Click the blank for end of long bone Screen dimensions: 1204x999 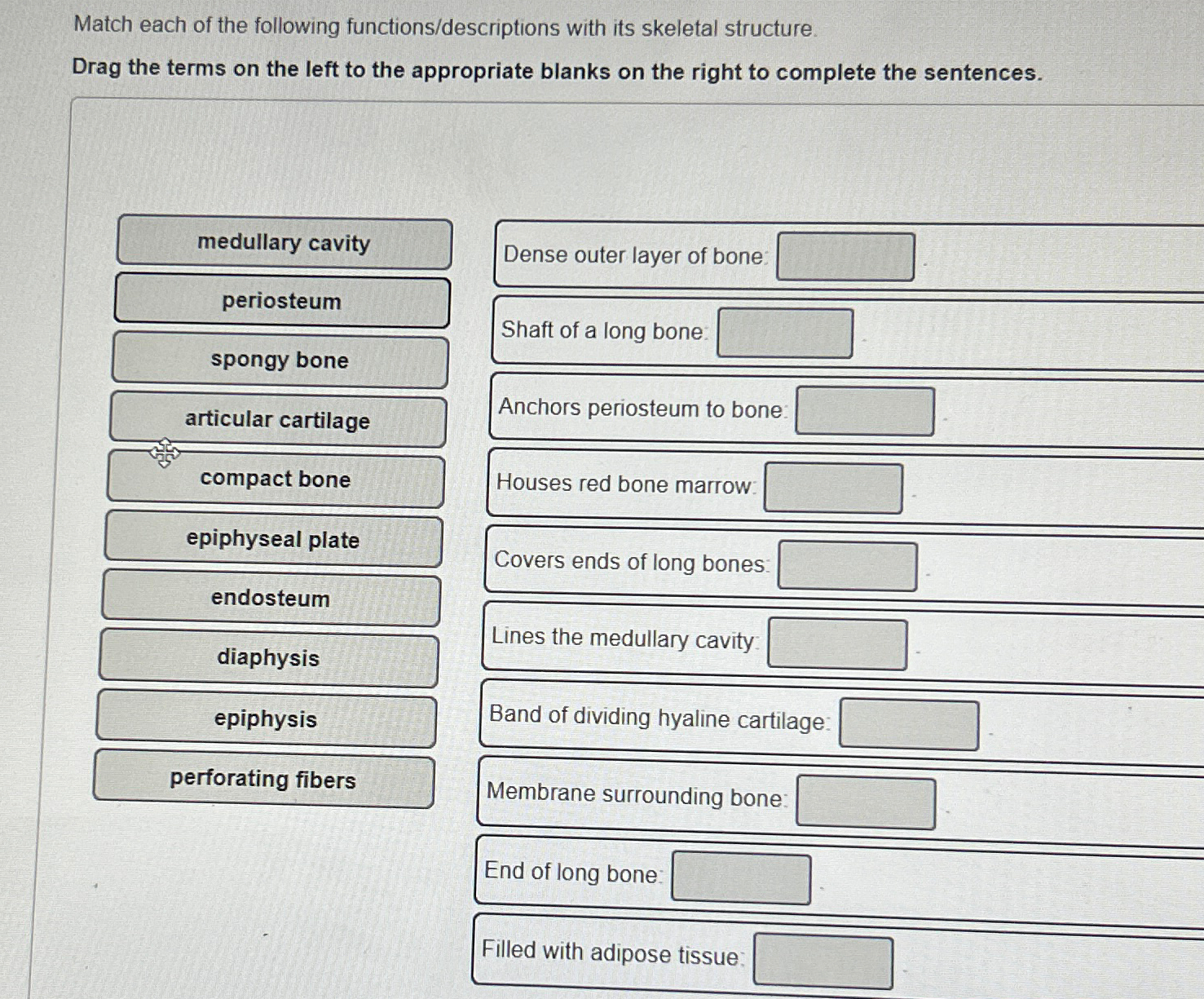pyautogui.click(x=740, y=877)
